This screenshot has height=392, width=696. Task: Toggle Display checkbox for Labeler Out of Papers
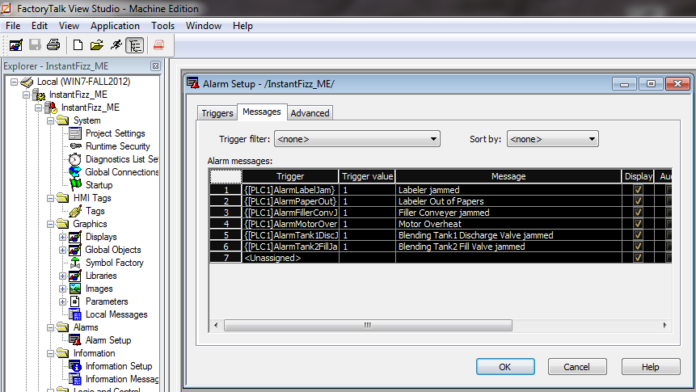click(x=638, y=201)
